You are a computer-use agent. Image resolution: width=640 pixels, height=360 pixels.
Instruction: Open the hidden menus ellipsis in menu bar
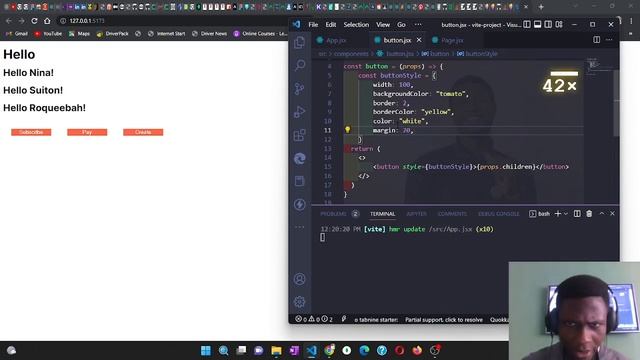pyautogui.click(x=418, y=24)
